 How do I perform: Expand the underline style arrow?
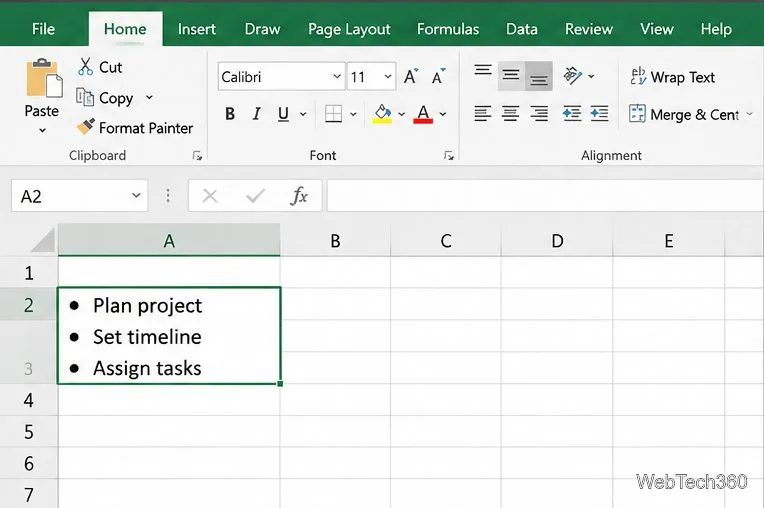(303, 114)
